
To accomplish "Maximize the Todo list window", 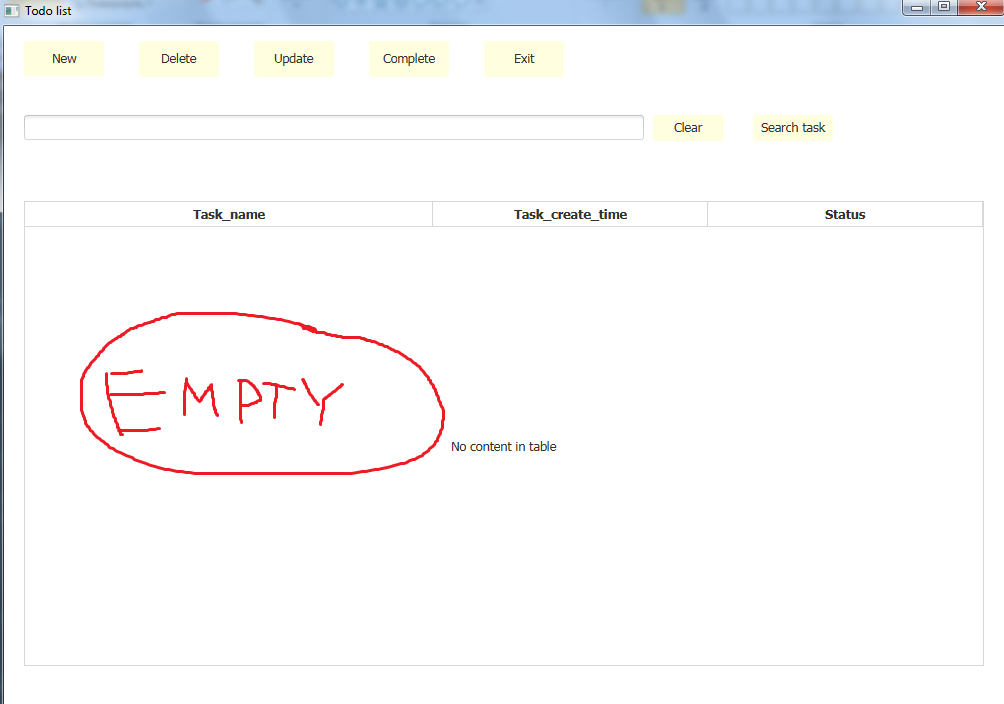I will pyautogui.click(x=944, y=7).
